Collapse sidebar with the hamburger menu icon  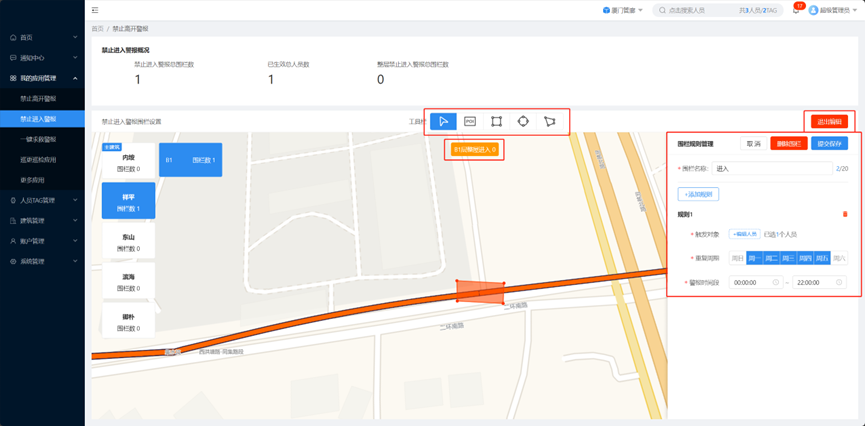tap(95, 10)
